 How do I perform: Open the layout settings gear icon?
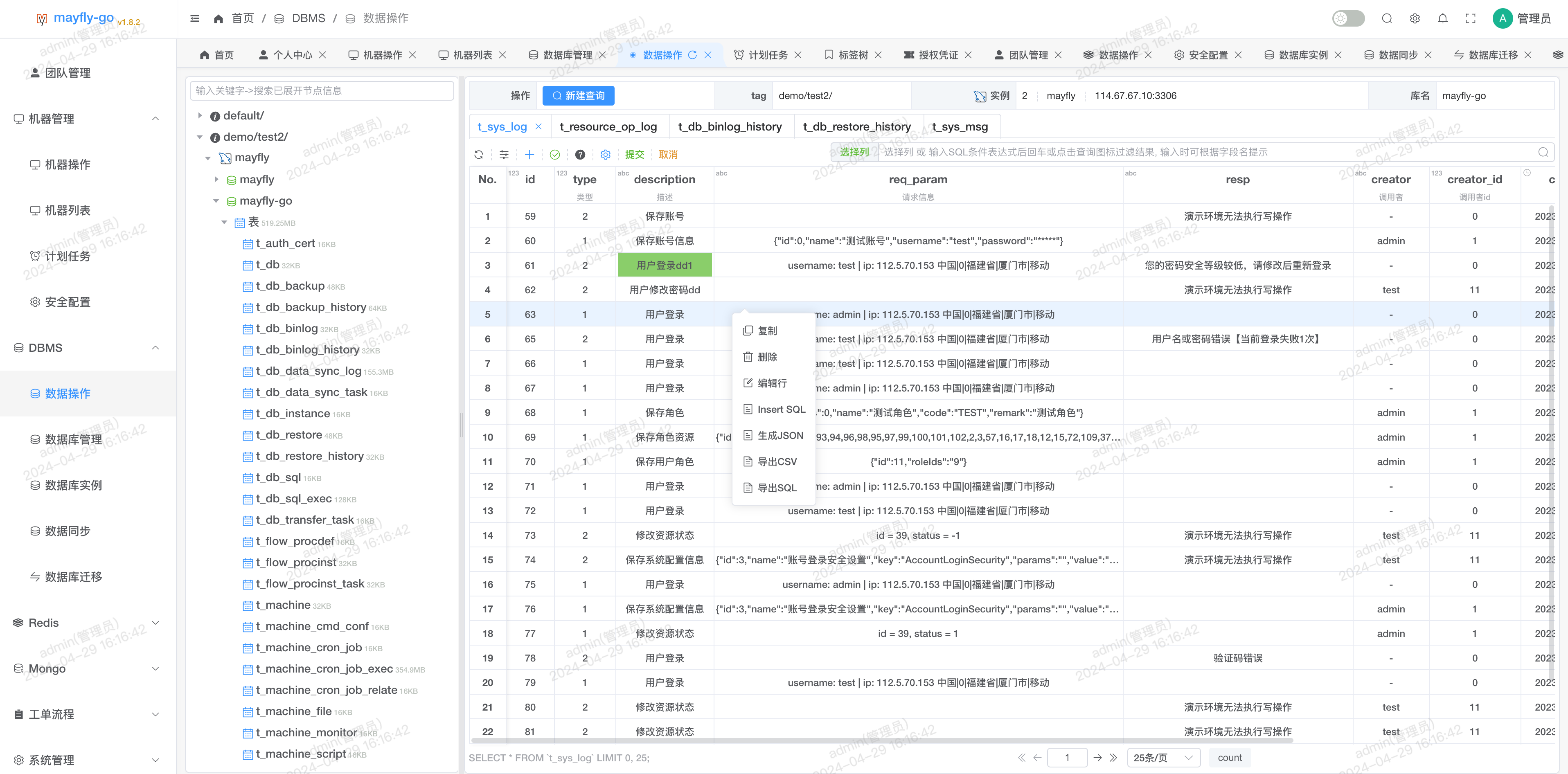coord(1415,18)
